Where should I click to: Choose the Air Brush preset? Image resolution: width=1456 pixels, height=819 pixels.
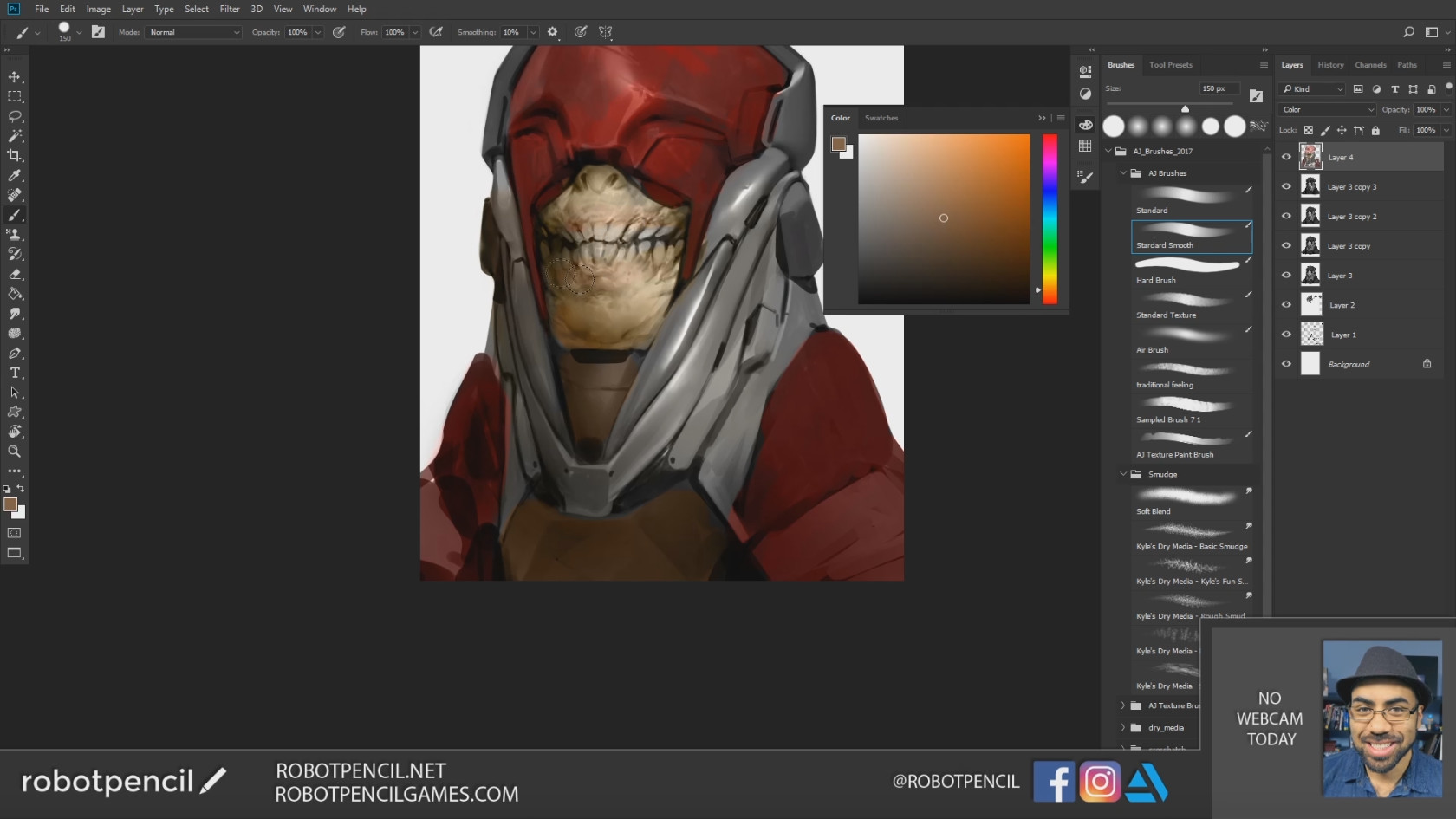pos(1193,340)
